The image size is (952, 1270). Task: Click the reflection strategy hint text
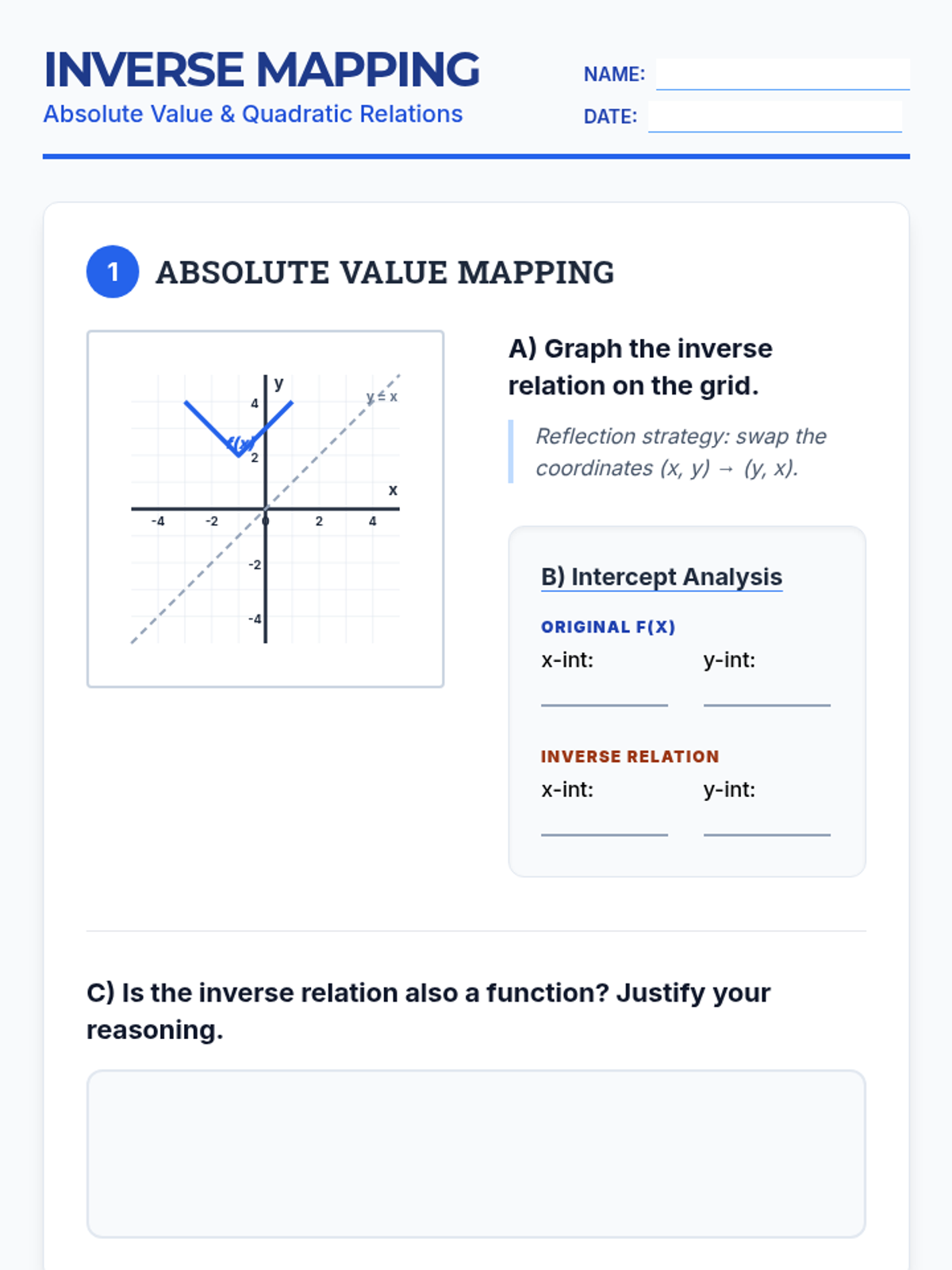681,452
